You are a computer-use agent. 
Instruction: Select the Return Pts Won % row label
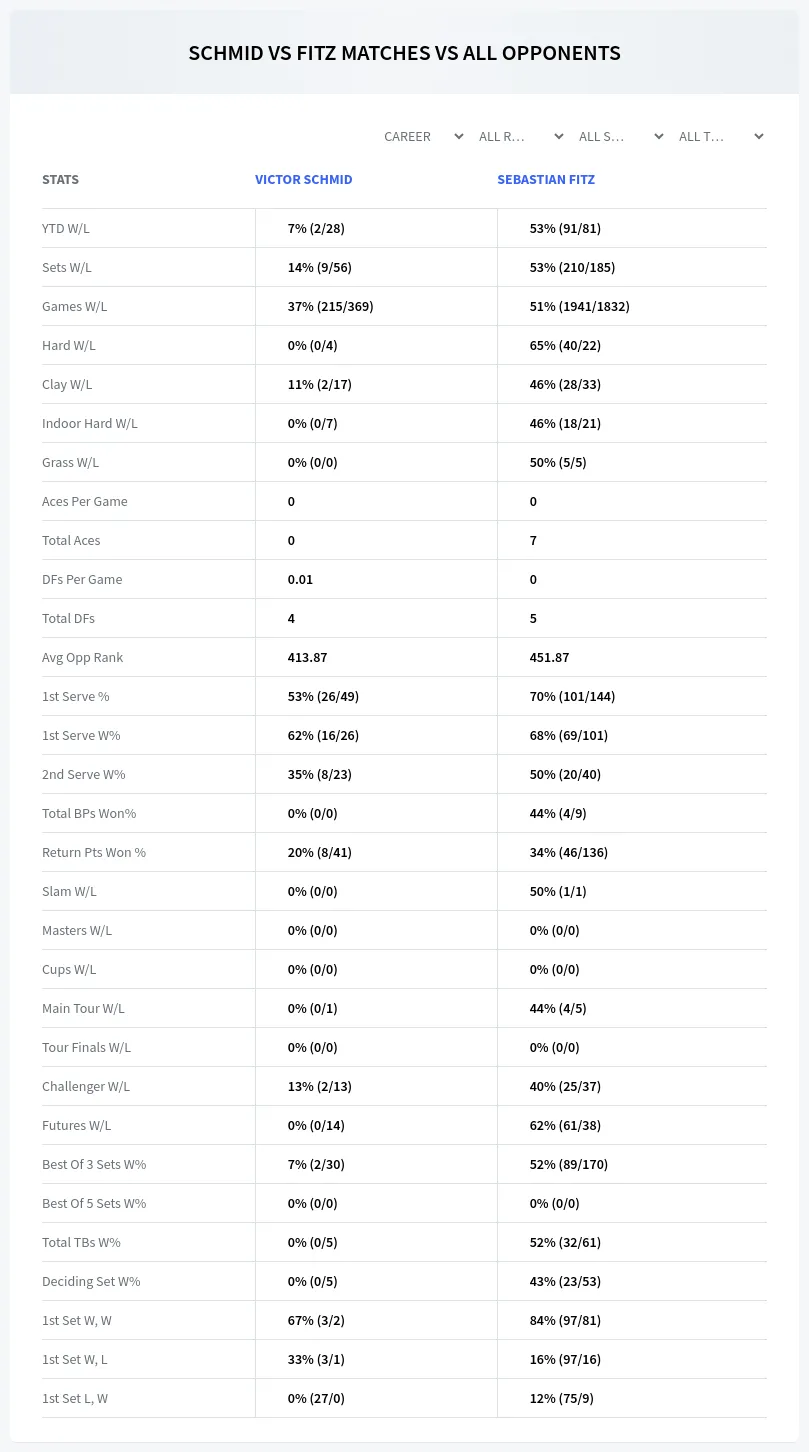pyautogui.click(x=94, y=852)
